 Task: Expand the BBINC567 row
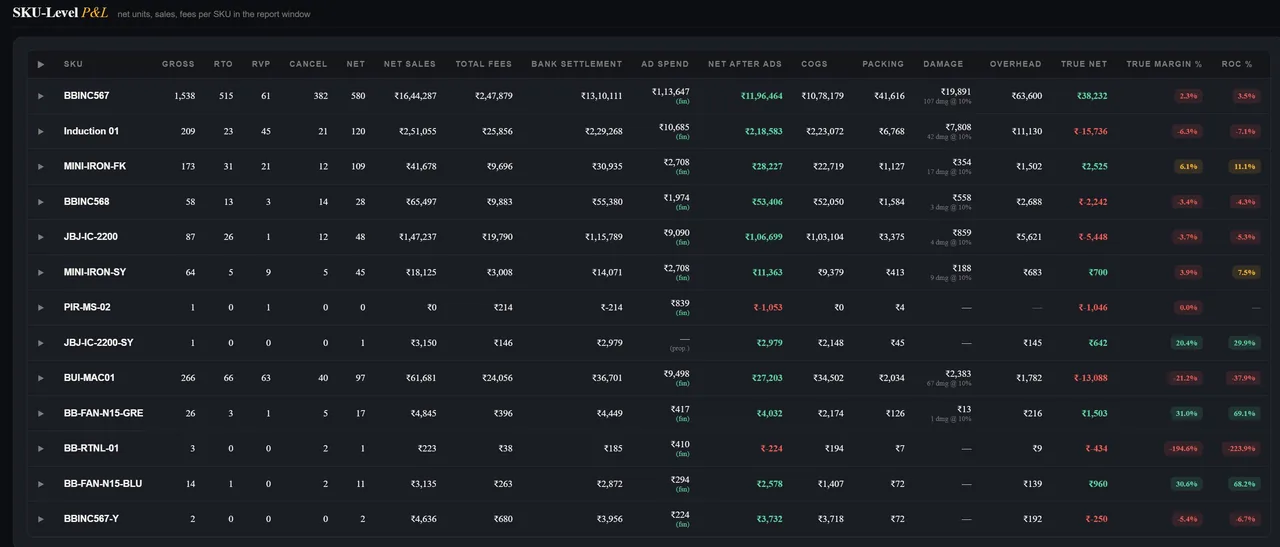coord(41,96)
